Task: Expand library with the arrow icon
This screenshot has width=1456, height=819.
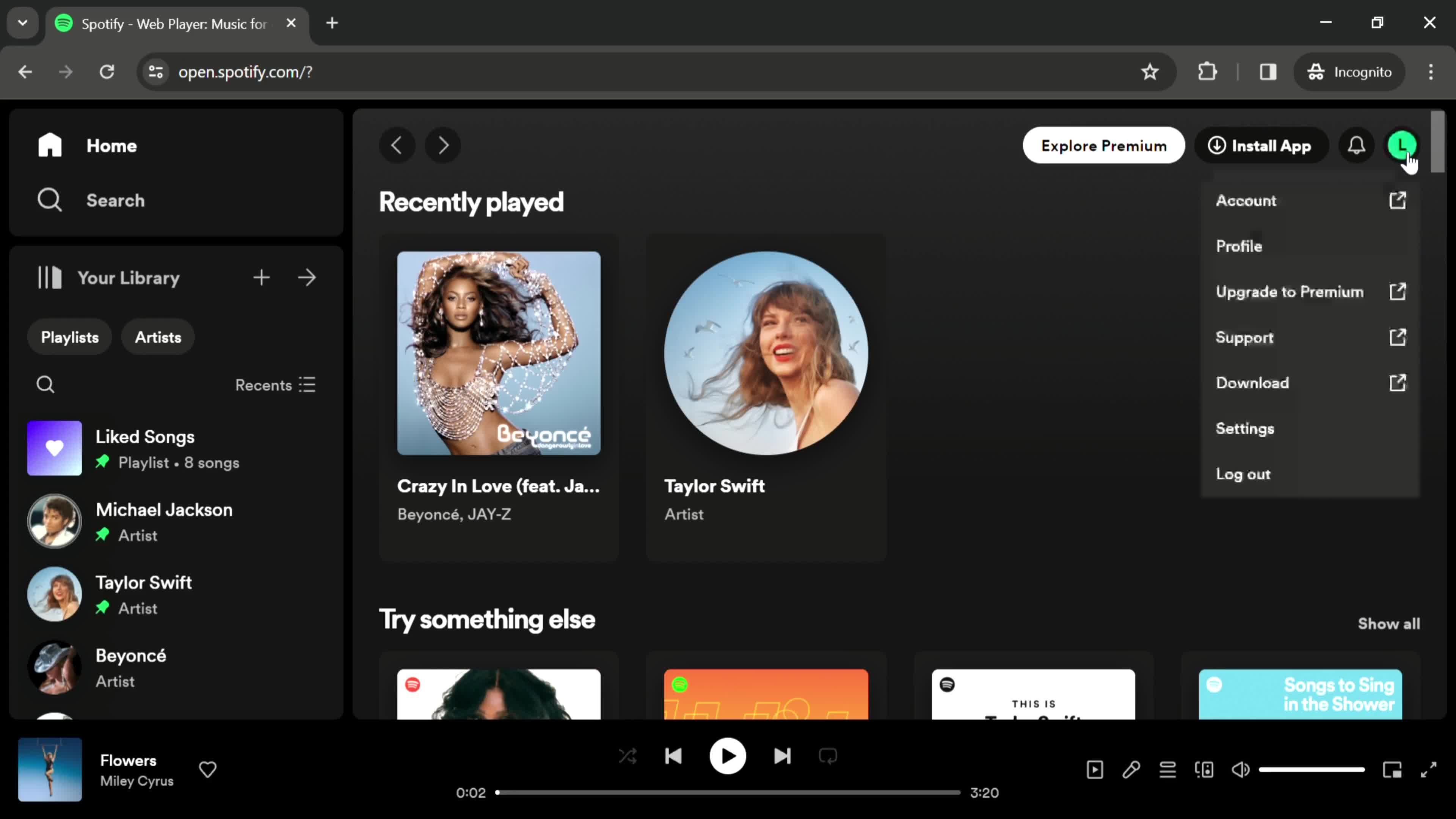Action: click(x=307, y=278)
